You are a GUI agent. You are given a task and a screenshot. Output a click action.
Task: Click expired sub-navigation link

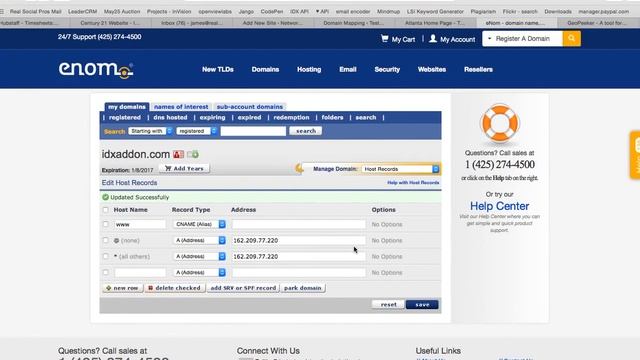click(249, 118)
